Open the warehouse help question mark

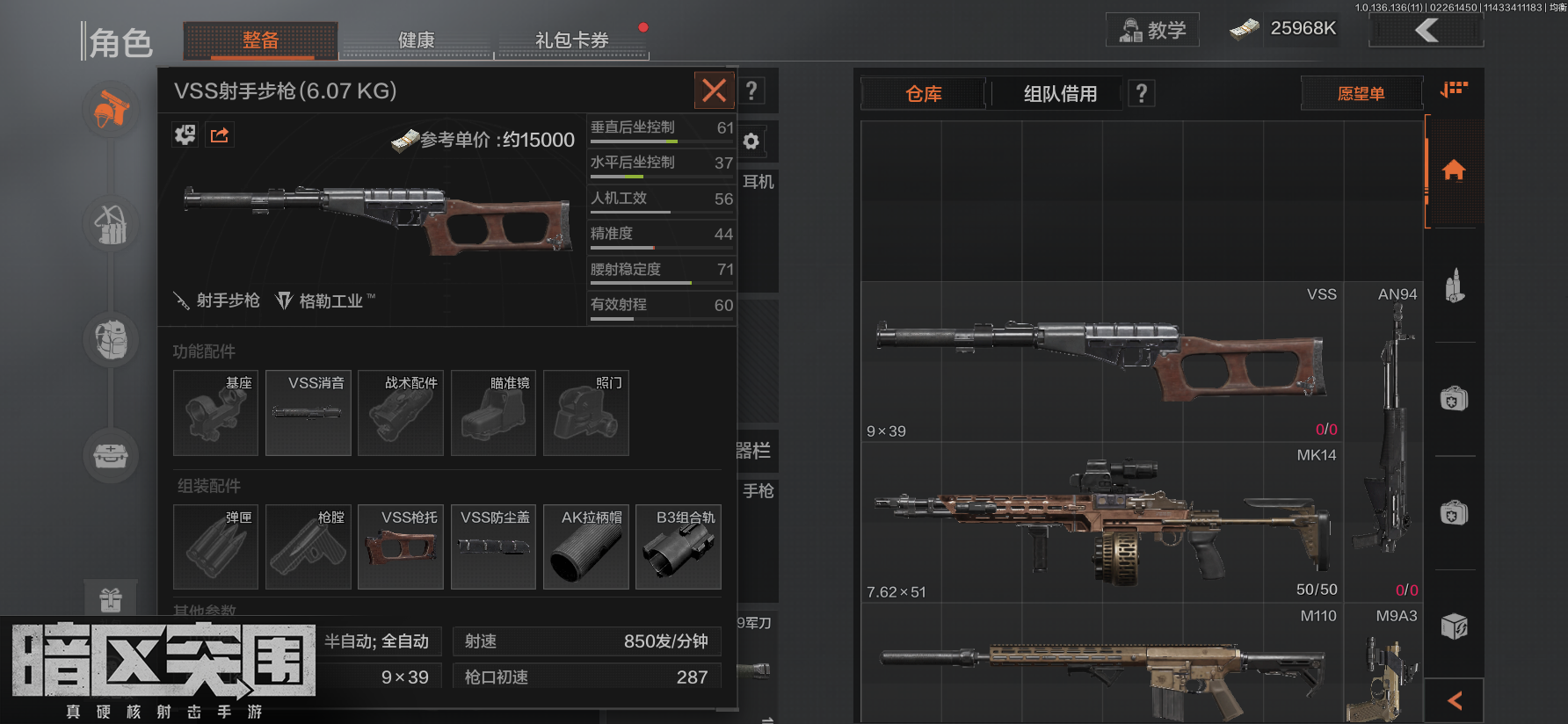pos(1141,93)
